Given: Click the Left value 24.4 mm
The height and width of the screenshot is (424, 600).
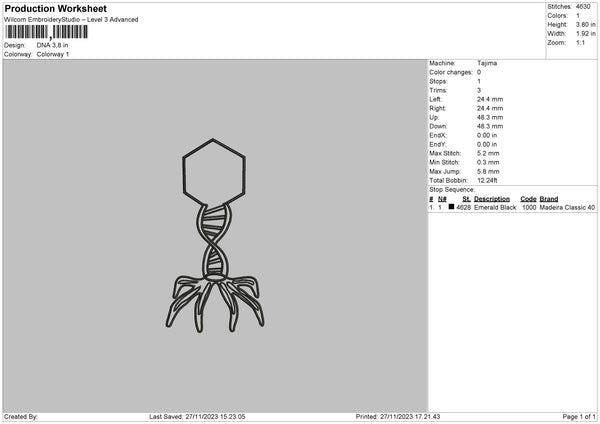Looking at the screenshot, I should point(490,99).
